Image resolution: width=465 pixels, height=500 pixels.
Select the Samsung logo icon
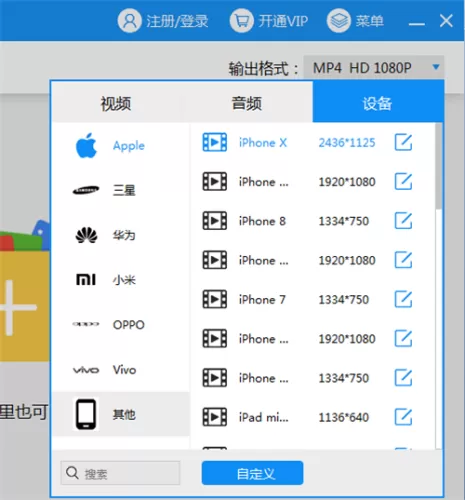(86, 190)
